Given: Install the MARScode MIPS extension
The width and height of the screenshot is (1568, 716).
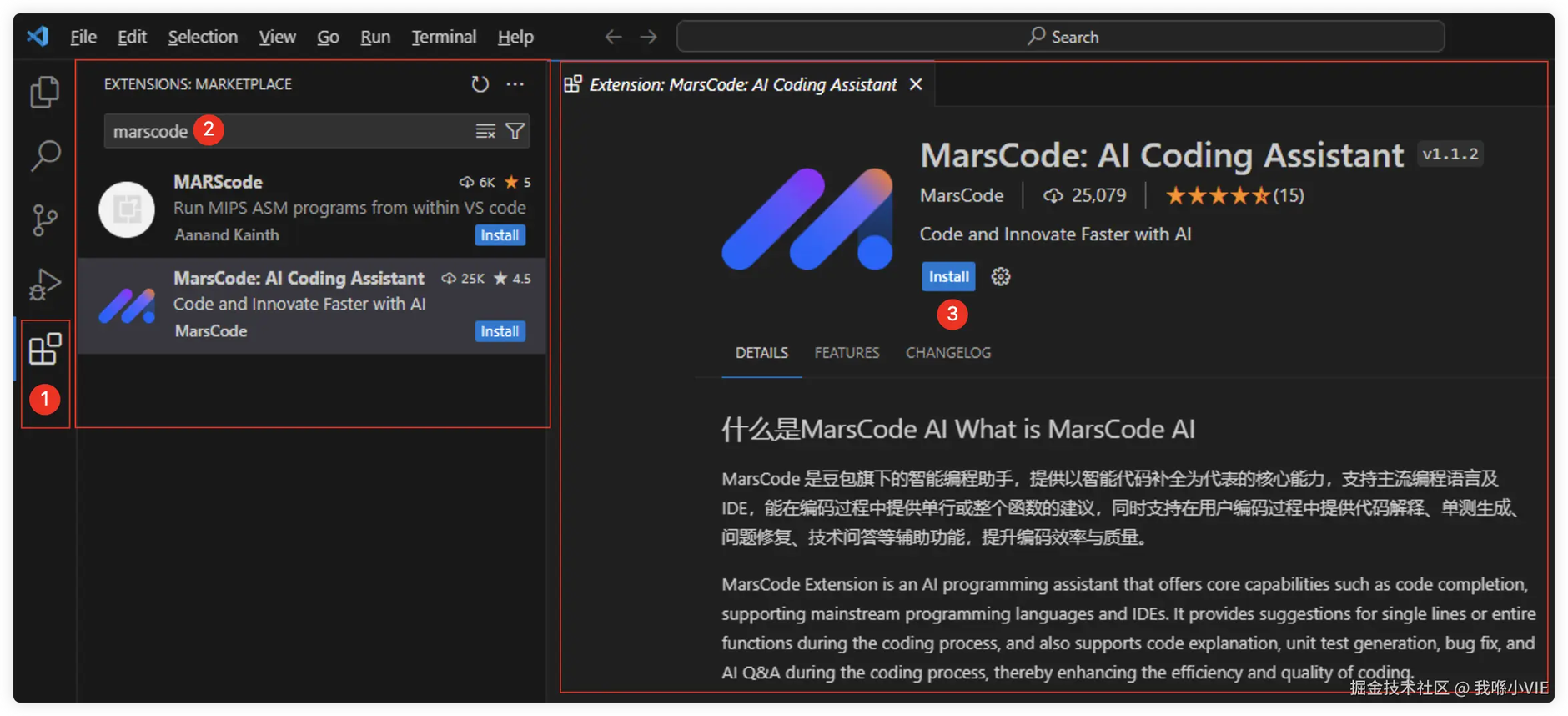Looking at the screenshot, I should pos(500,235).
